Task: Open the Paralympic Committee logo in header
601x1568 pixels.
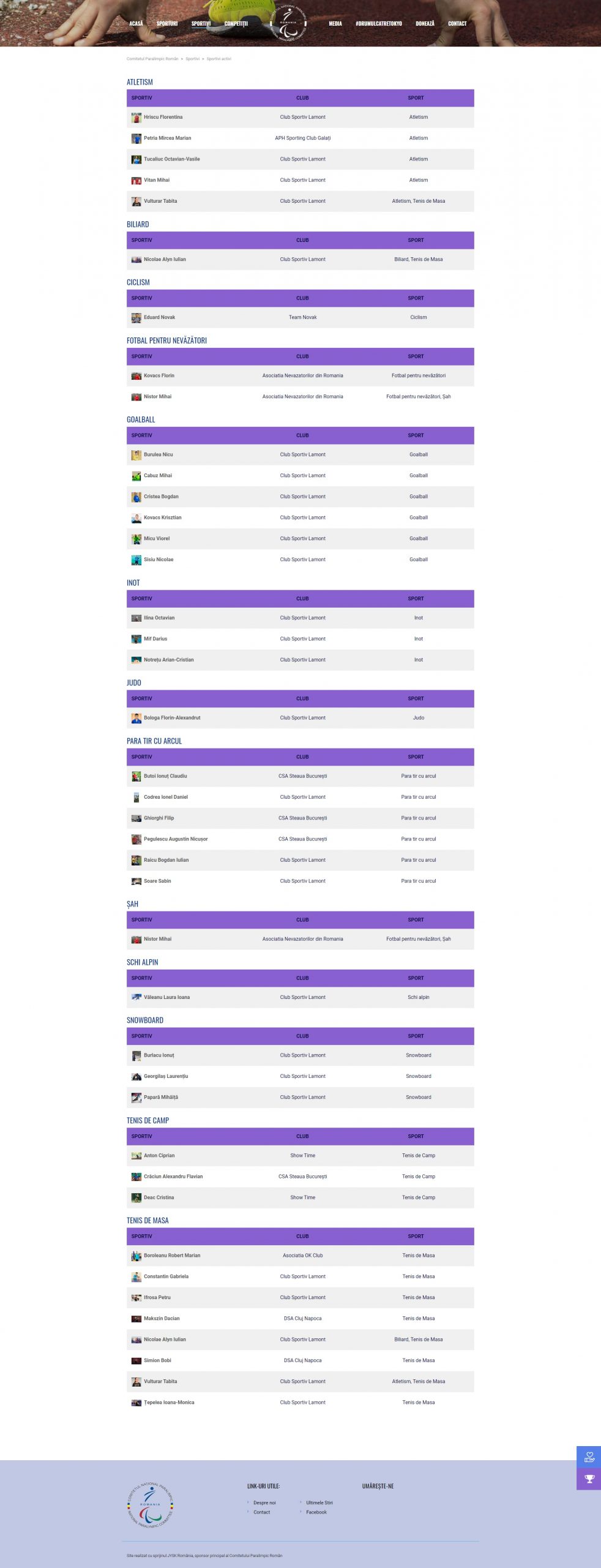Action: tap(288, 23)
